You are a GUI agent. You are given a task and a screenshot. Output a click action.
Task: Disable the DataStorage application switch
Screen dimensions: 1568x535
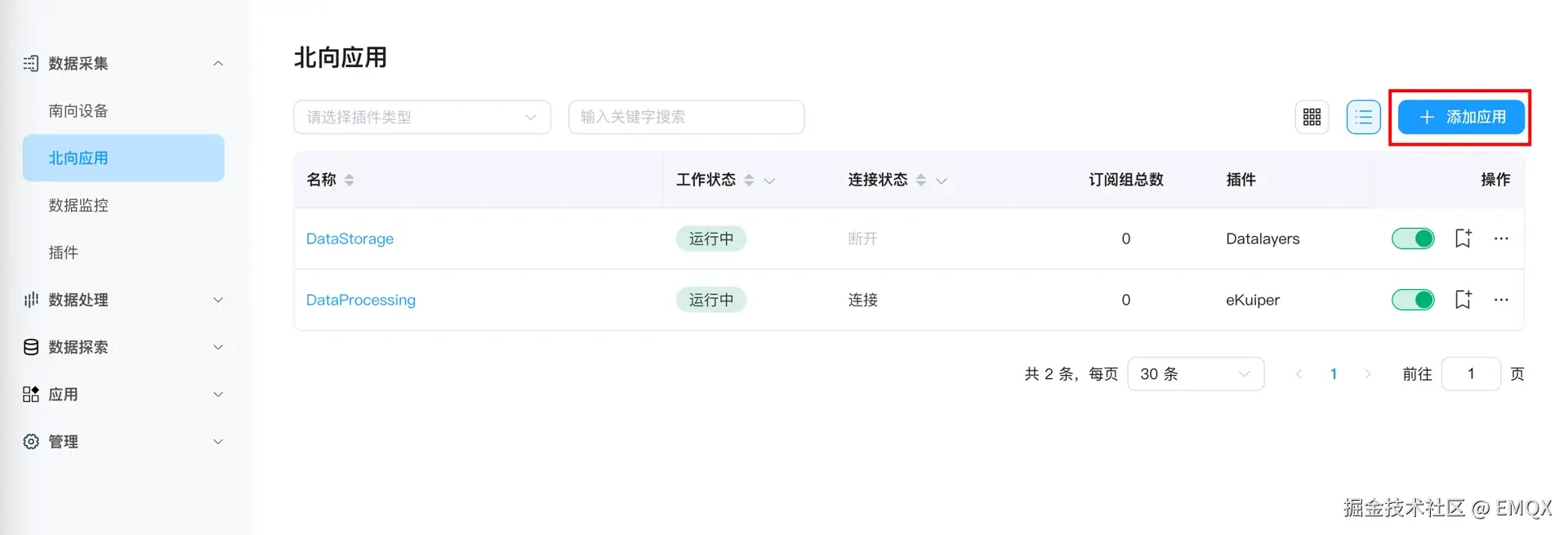click(1413, 239)
